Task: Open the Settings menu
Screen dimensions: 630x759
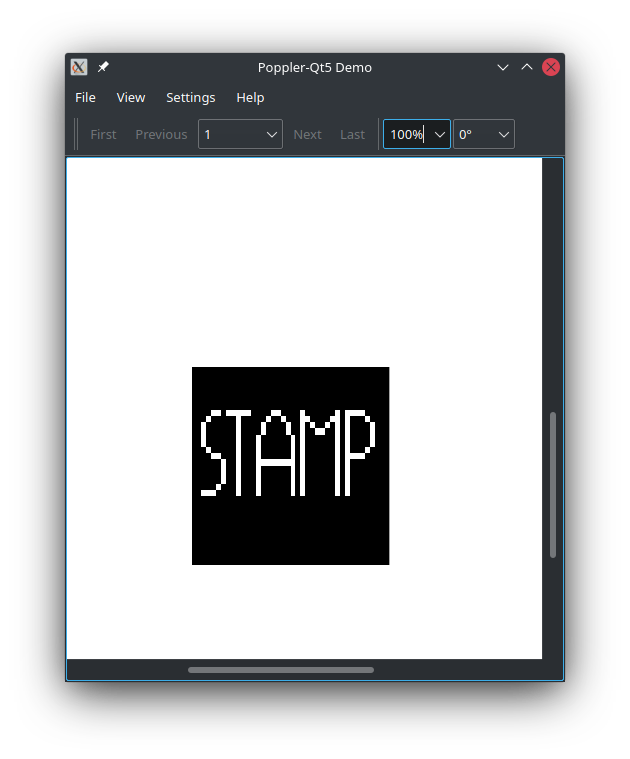Action: point(191,97)
